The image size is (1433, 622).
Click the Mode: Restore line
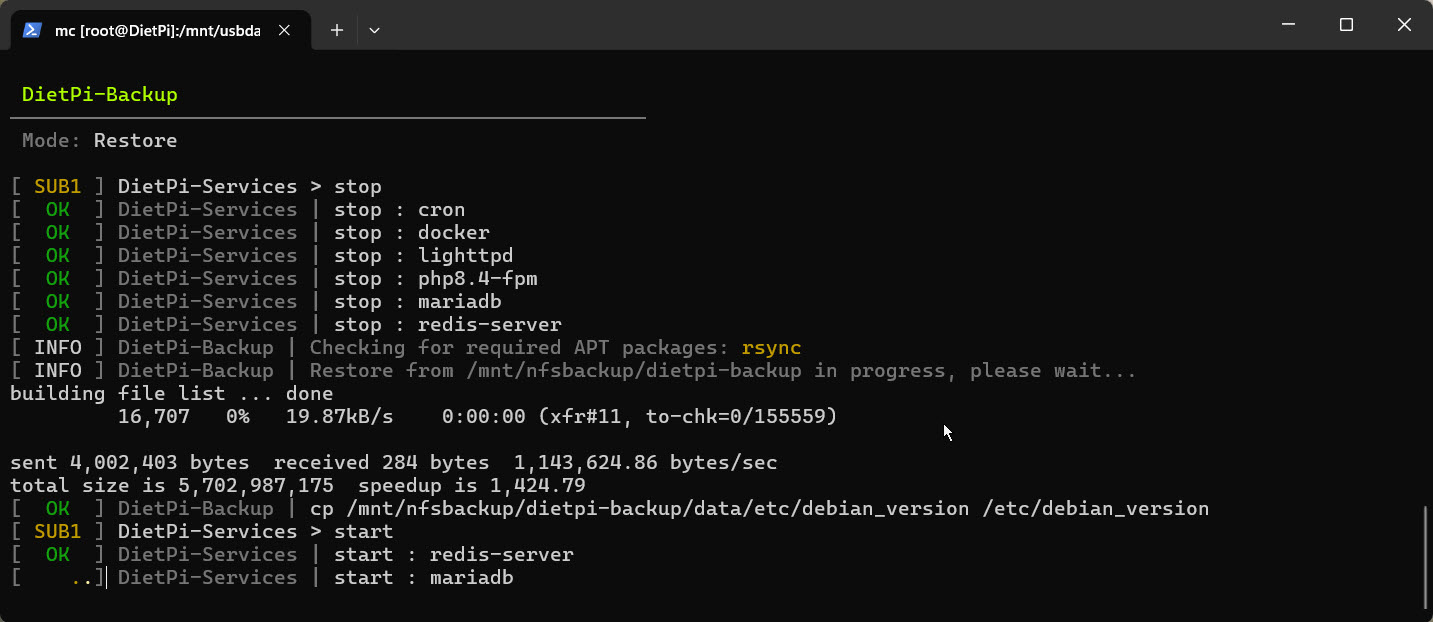pos(99,141)
